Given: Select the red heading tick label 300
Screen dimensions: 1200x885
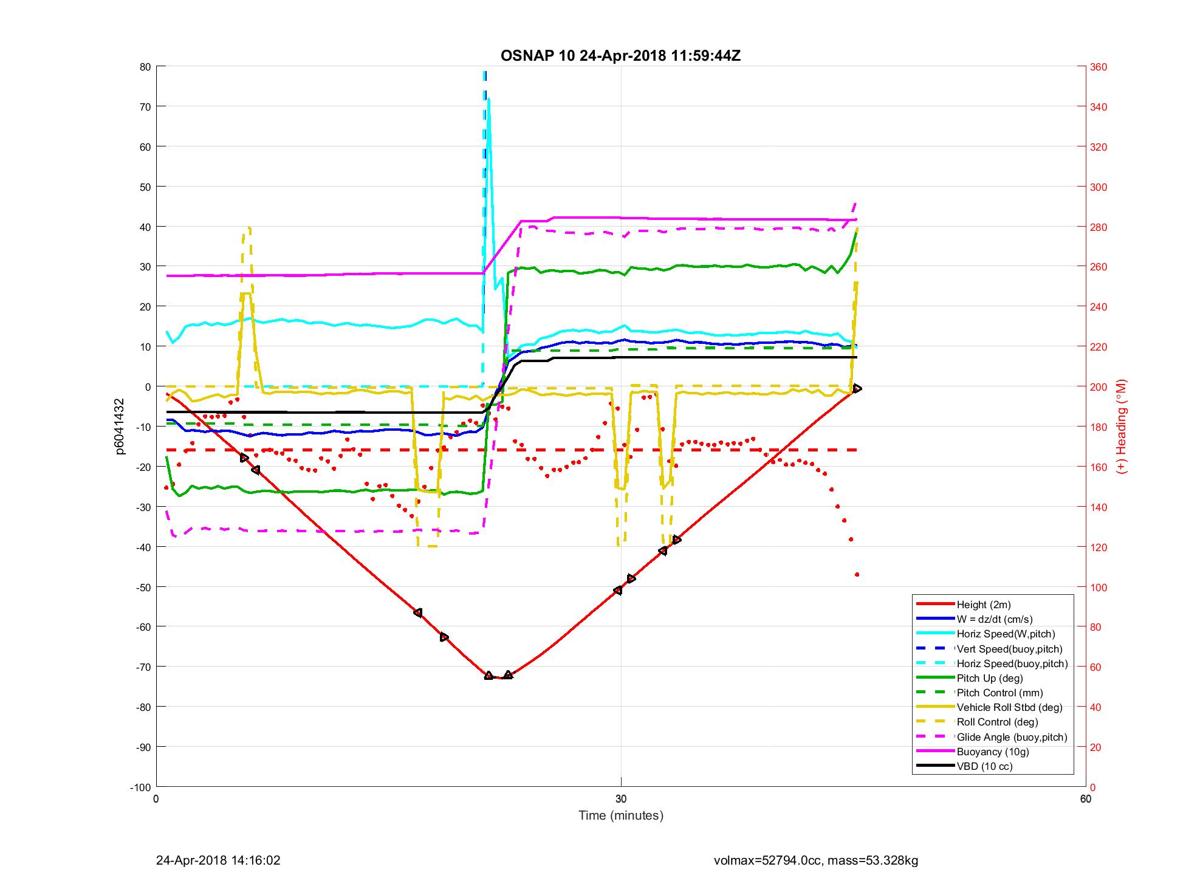Looking at the screenshot, I should [1100, 187].
